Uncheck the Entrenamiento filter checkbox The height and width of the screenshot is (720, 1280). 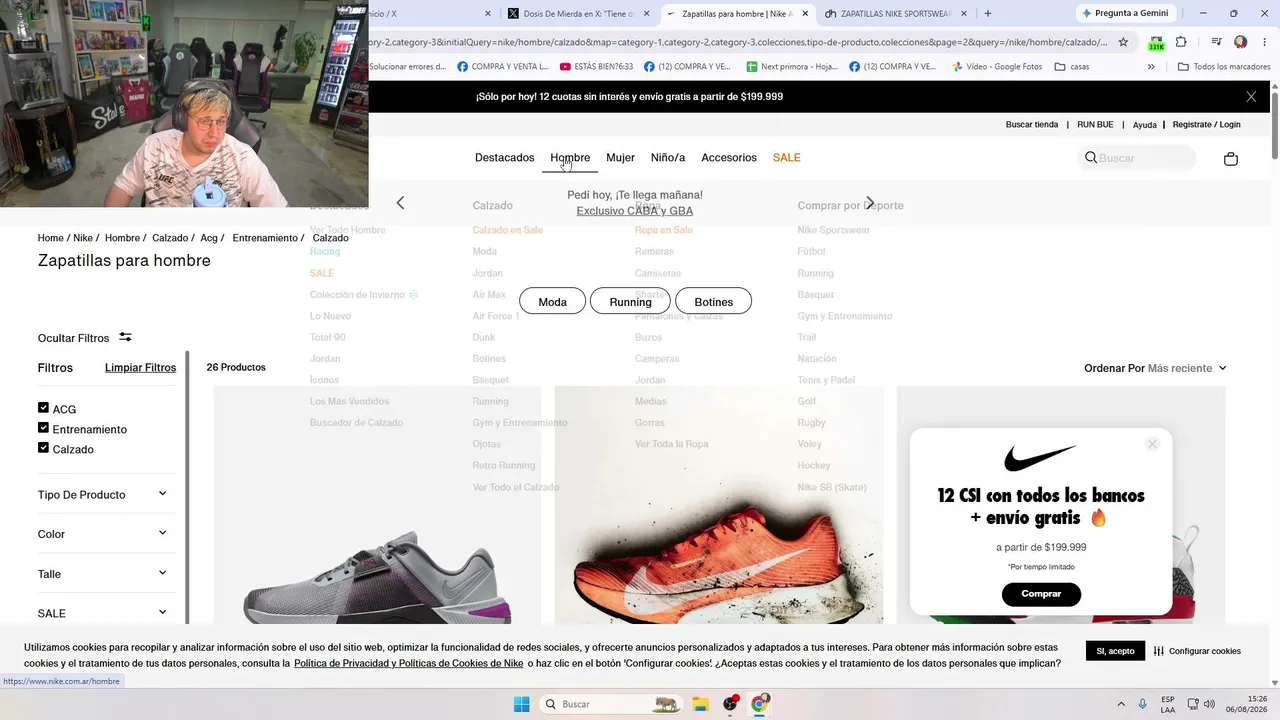click(x=43, y=428)
